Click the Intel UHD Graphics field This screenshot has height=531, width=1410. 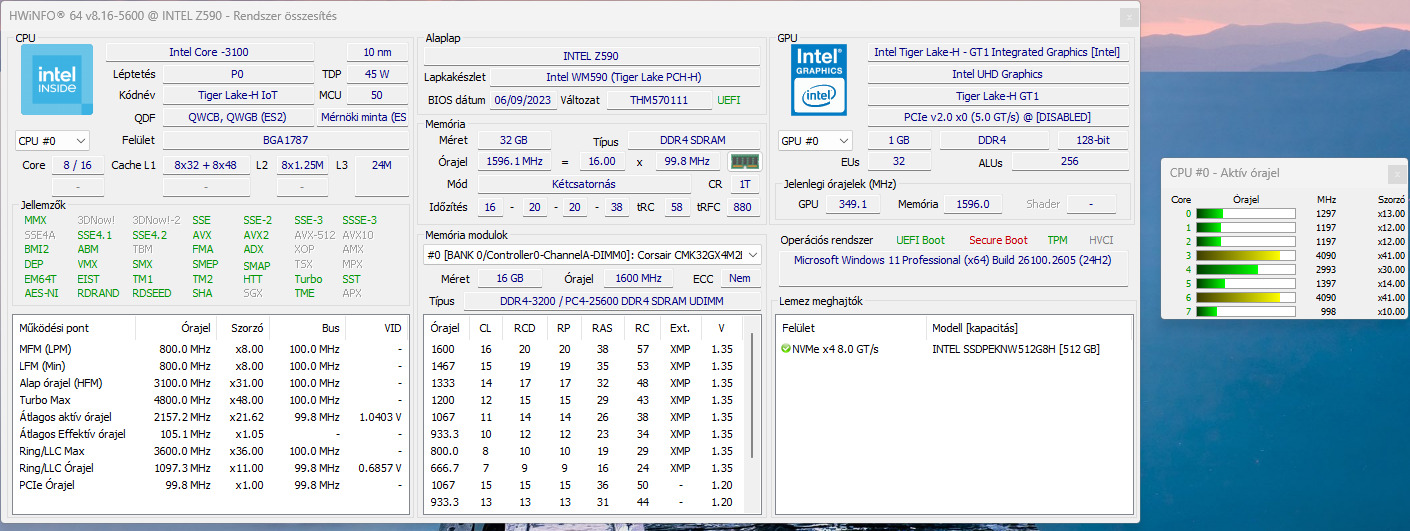click(x=997, y=74)
